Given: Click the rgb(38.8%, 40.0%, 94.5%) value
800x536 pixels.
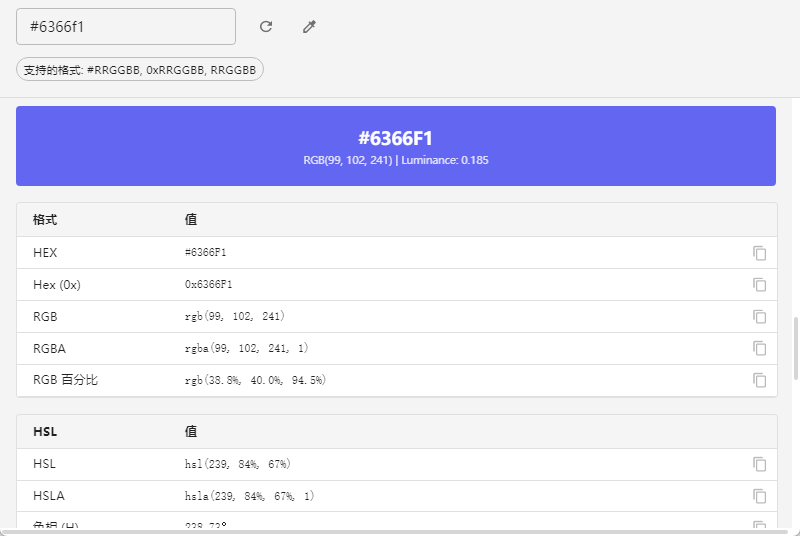Looking at the screenshot, I should pos(255,381).
